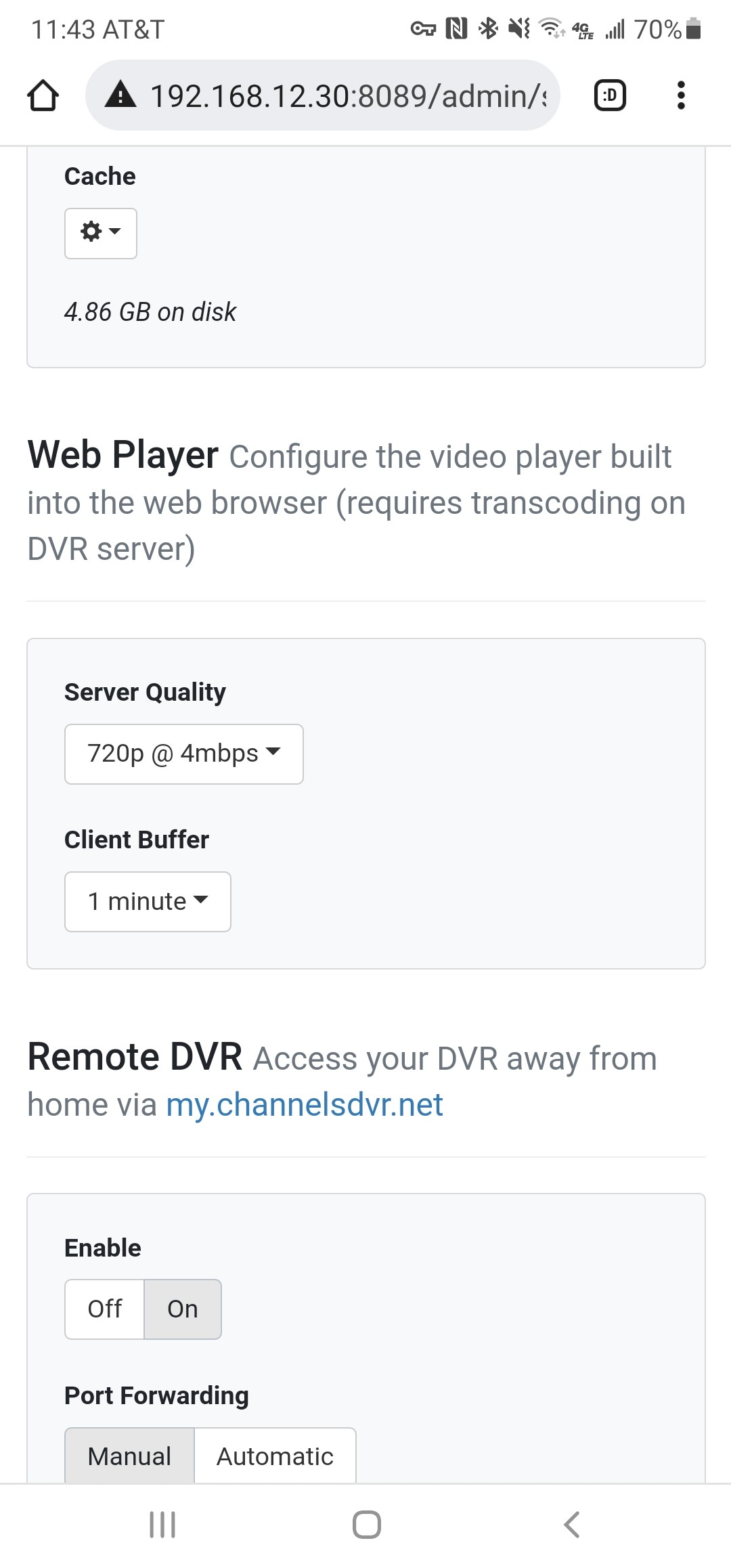Turn Remote DVR Enable to Off

(x=104, y=1309)
